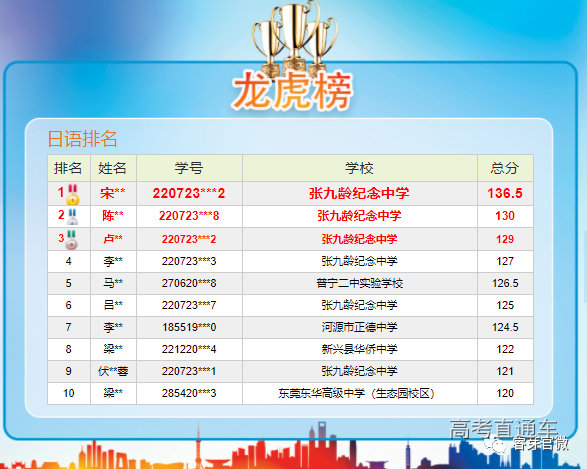
Task: Click the 学校 column header
Action: pos(359,168)
